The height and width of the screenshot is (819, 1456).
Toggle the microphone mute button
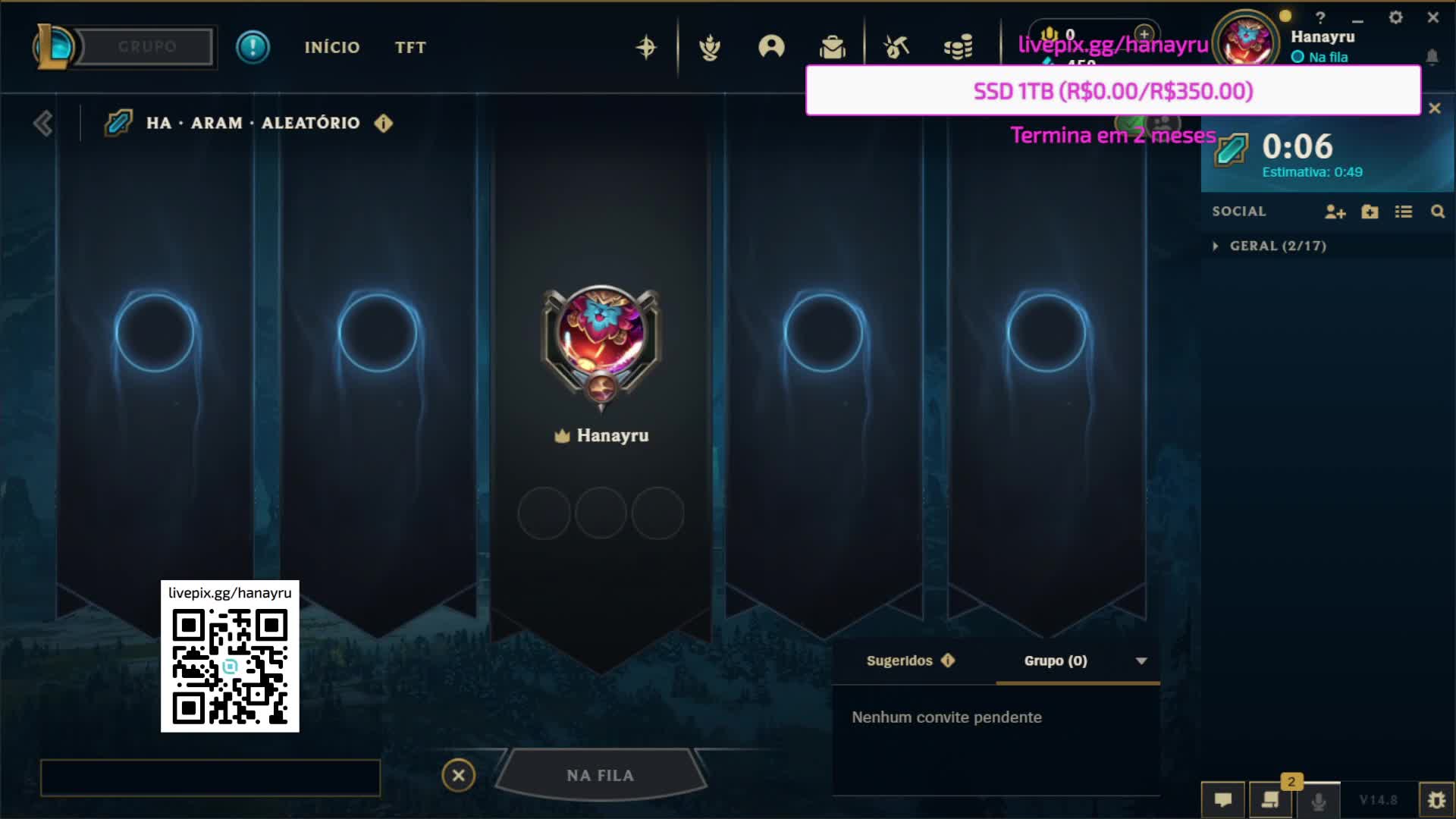coord(1319,801)
